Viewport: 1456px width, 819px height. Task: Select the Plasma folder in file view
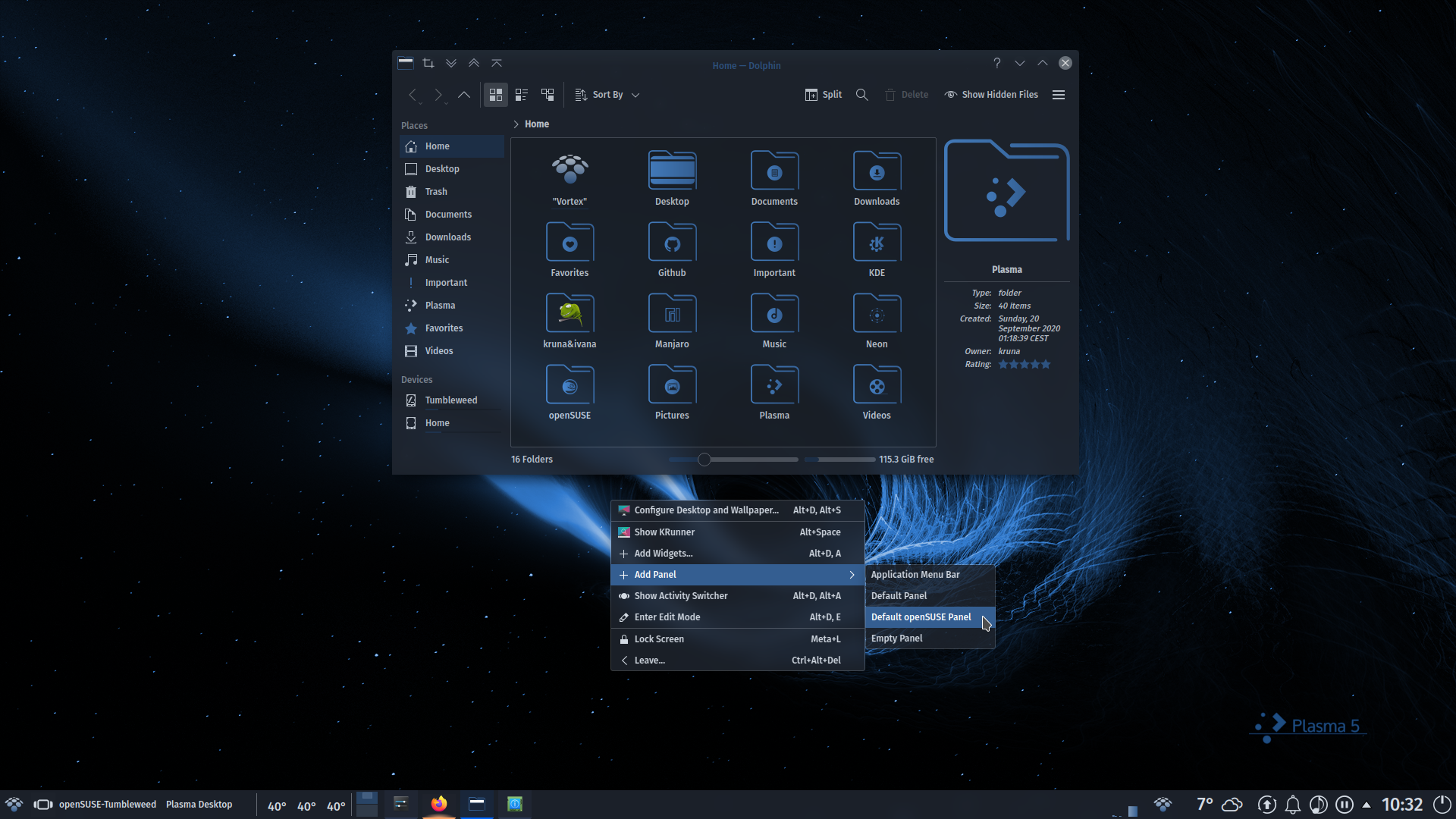(774, 384)
